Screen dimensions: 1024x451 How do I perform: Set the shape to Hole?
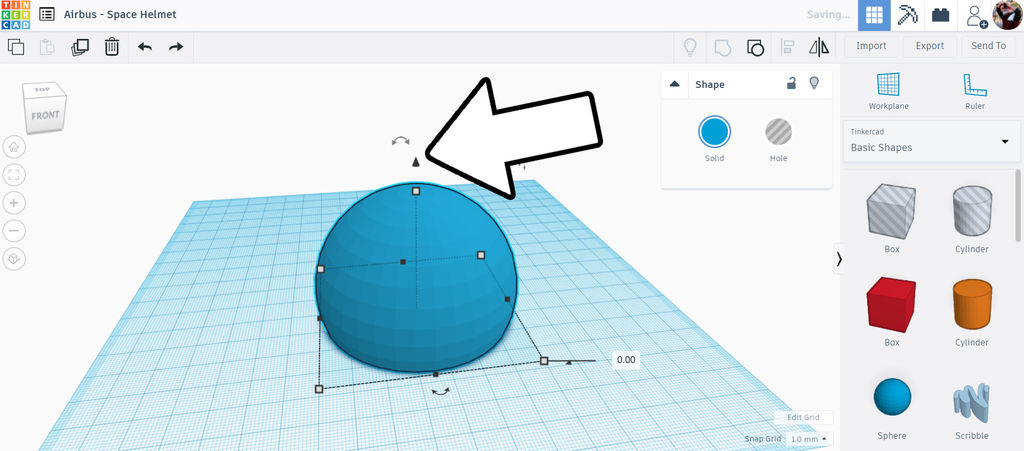click(778, 132)
